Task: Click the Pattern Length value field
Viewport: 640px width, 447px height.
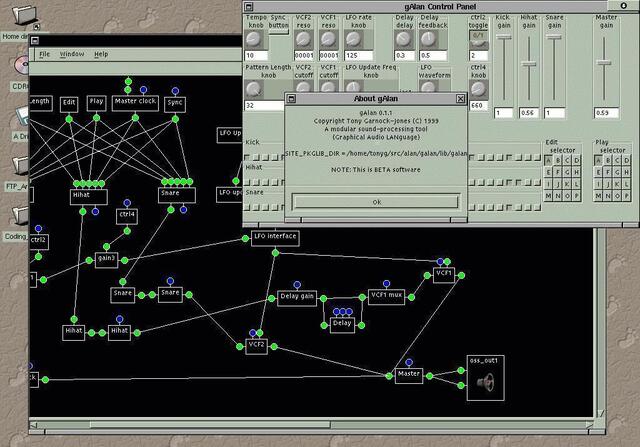Action: coord(263,105)
